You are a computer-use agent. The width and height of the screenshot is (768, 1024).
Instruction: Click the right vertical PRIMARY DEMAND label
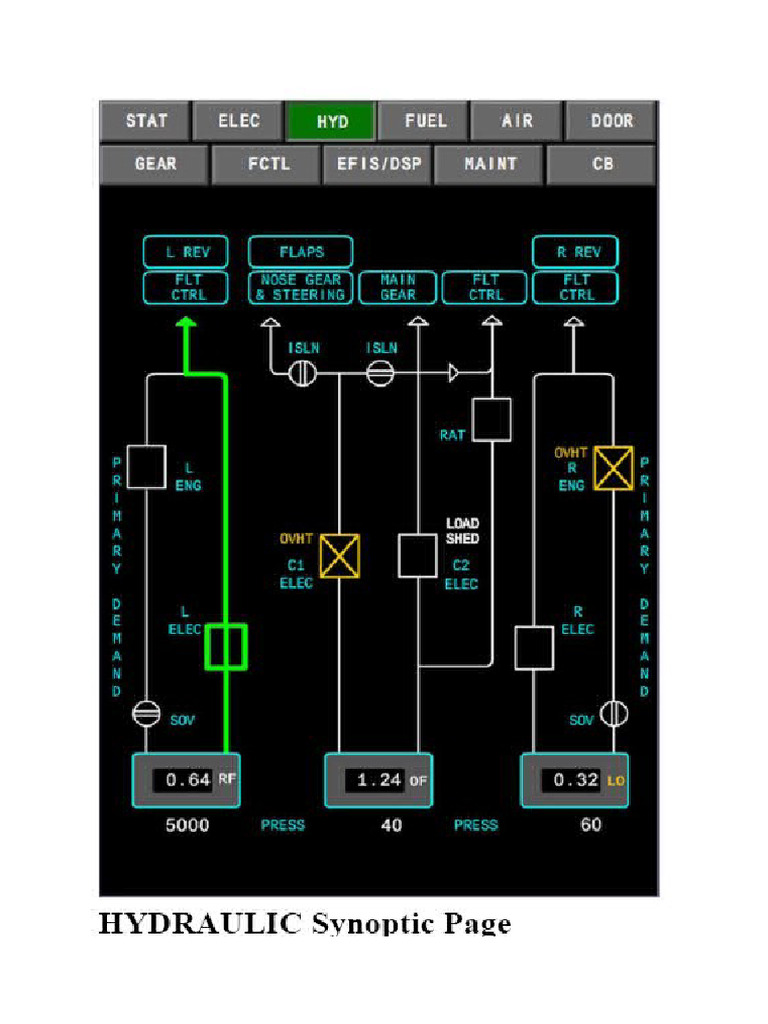click(644, 577)
